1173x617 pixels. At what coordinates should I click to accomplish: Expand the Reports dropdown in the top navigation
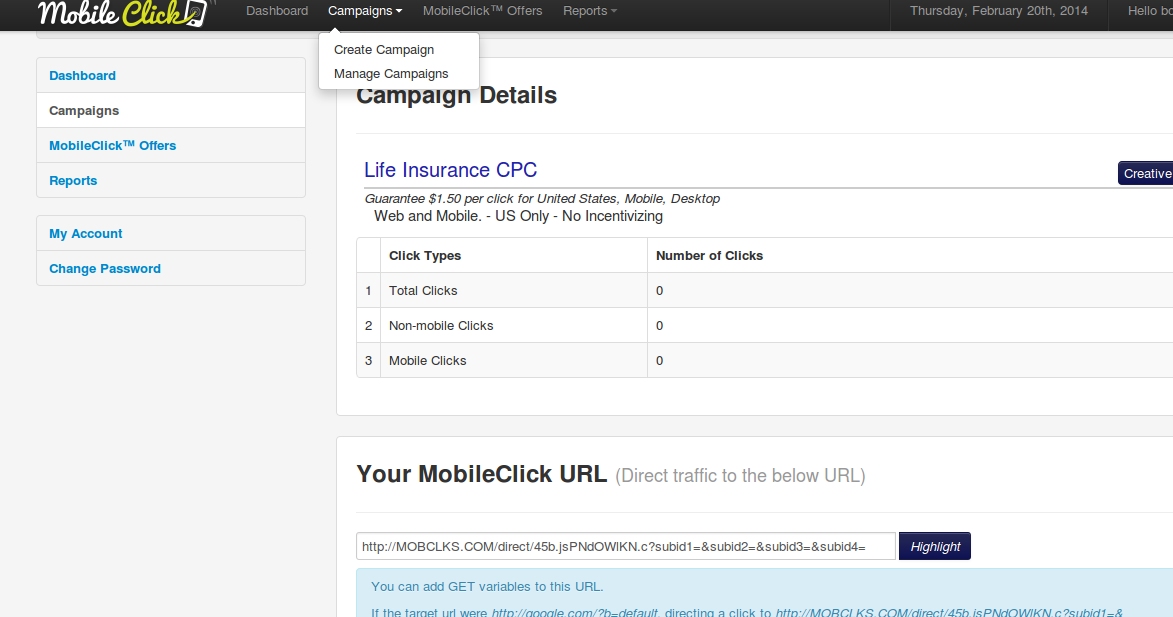(590, 10)
